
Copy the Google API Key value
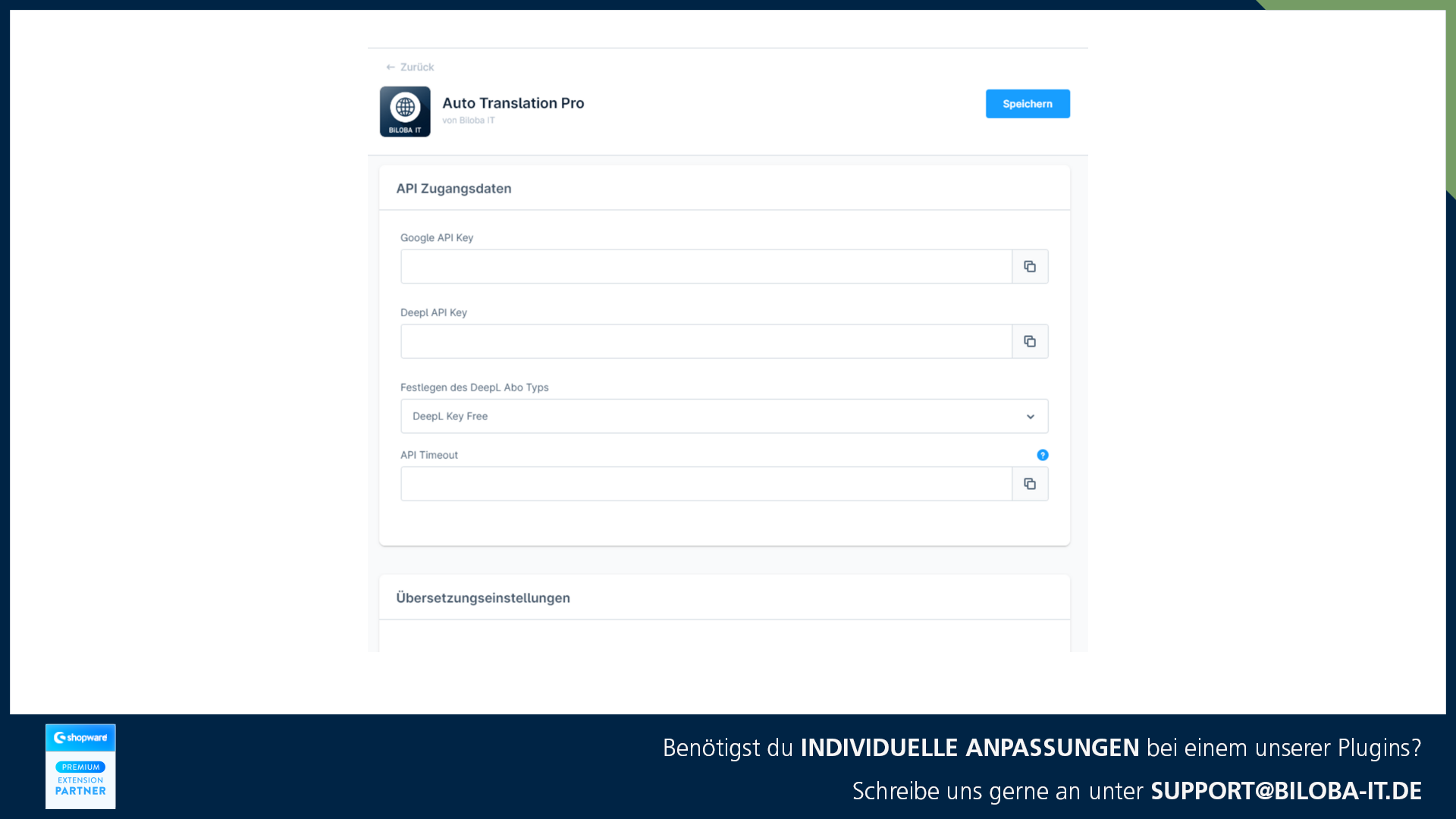[x=1030, y=266]
